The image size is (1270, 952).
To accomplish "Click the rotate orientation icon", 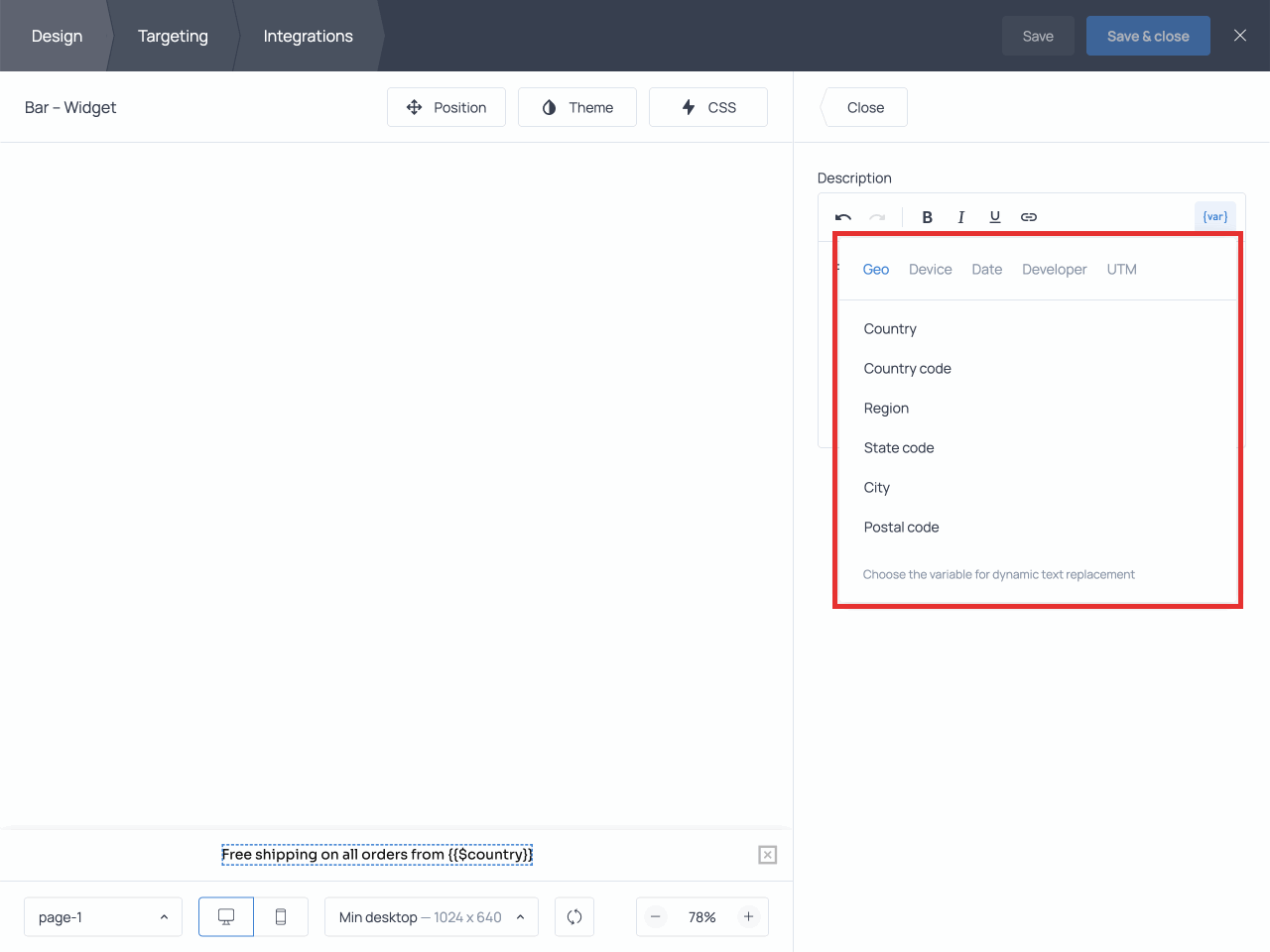I will point(574,917).
